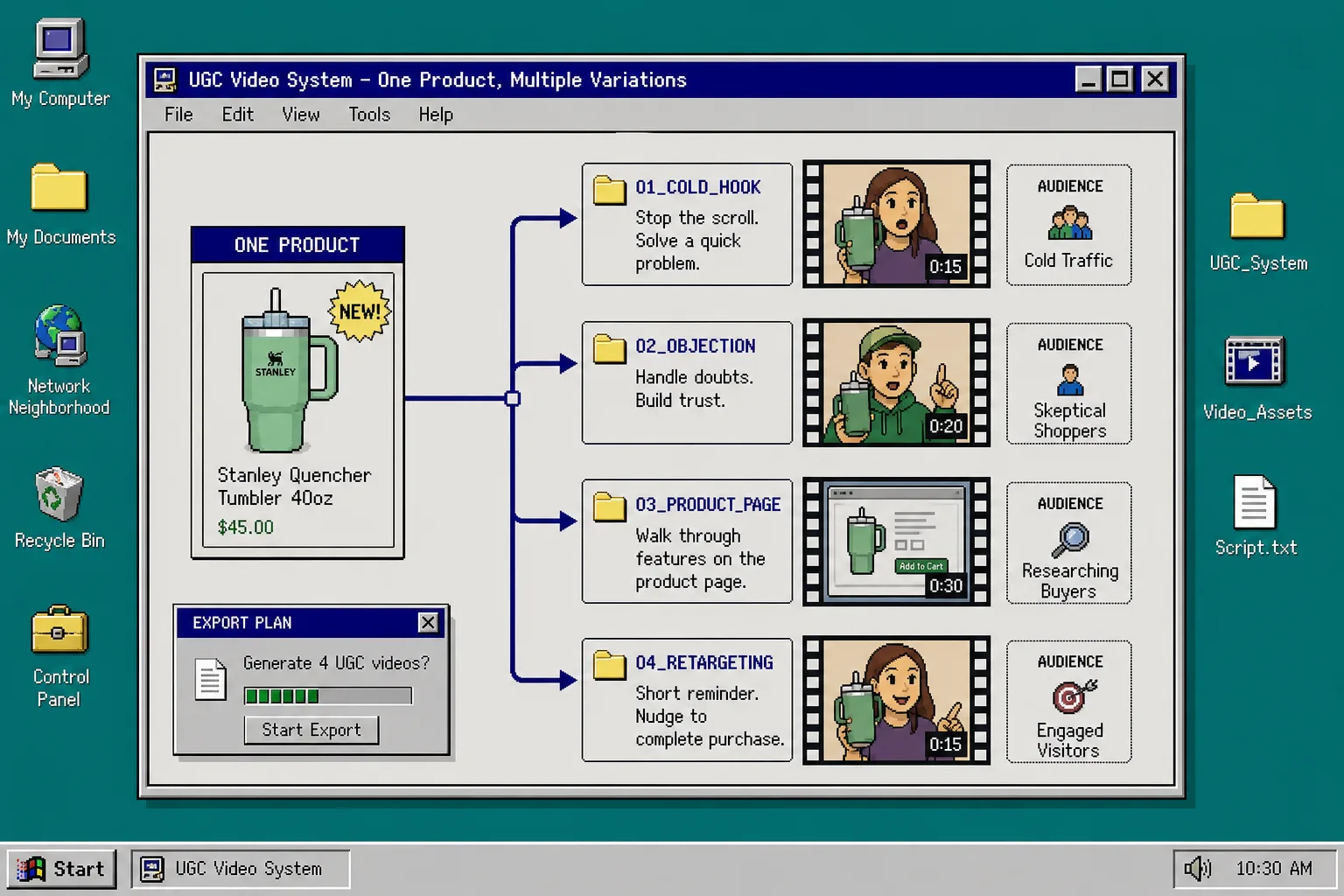Screen dimensions: 1344x896
Task: Close the Export Plan dialog
Action: coord(428,622)
